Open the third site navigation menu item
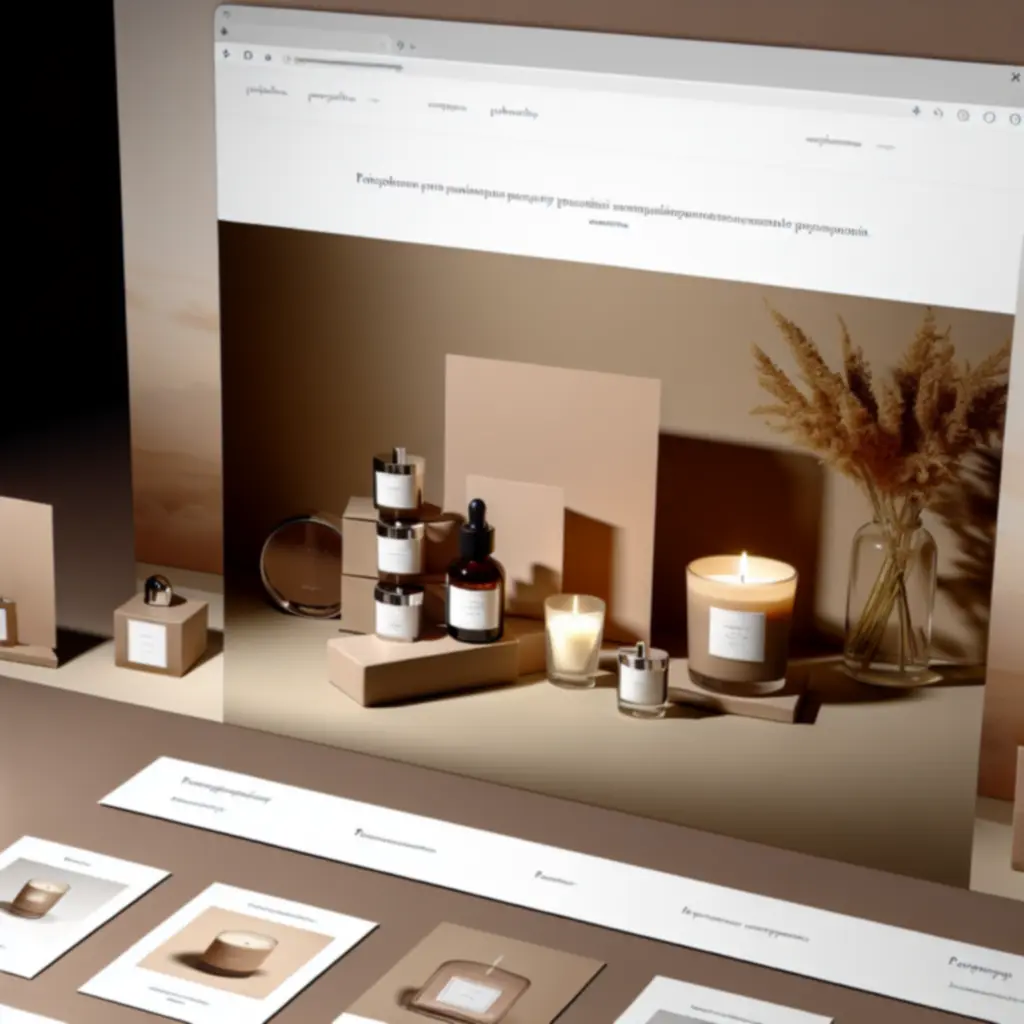 click(x=447, y=106)
